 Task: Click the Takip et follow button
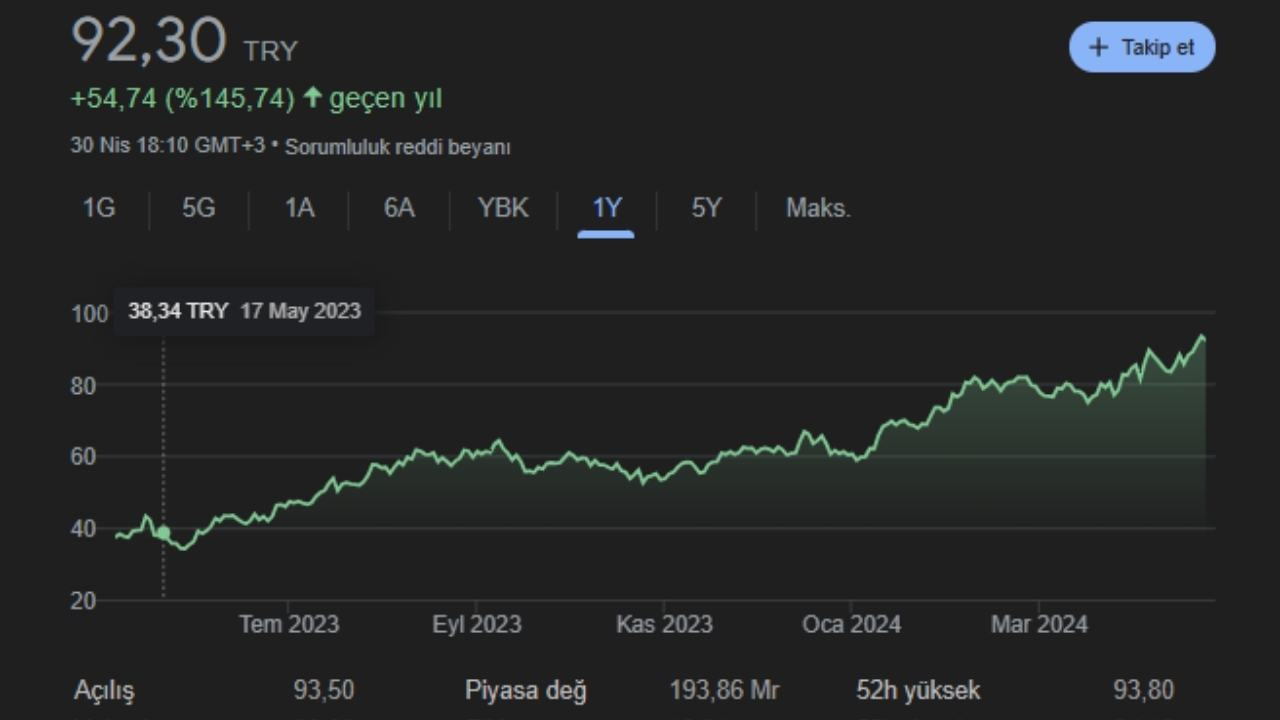(1142, 47)
